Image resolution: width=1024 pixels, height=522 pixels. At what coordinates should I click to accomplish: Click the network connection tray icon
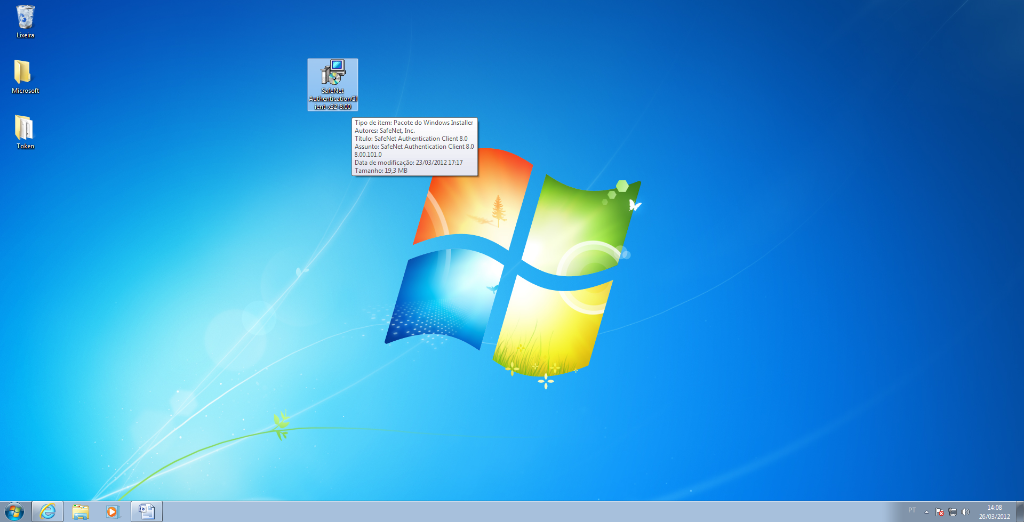coord(952,511)
